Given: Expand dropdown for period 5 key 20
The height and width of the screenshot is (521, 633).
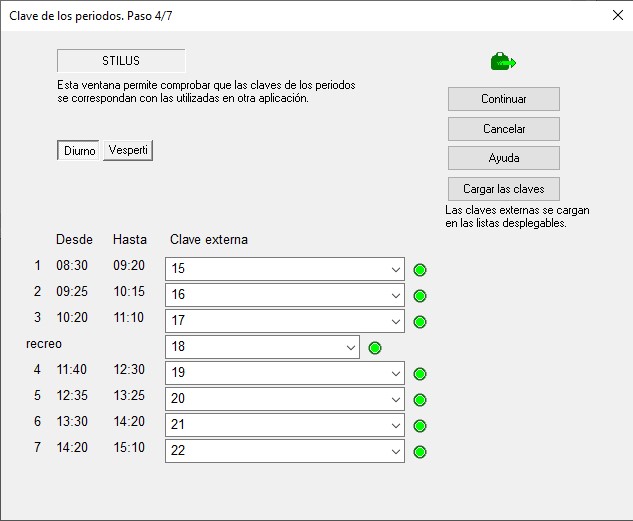Looking at the screenshot, I should tap(396, 399).
